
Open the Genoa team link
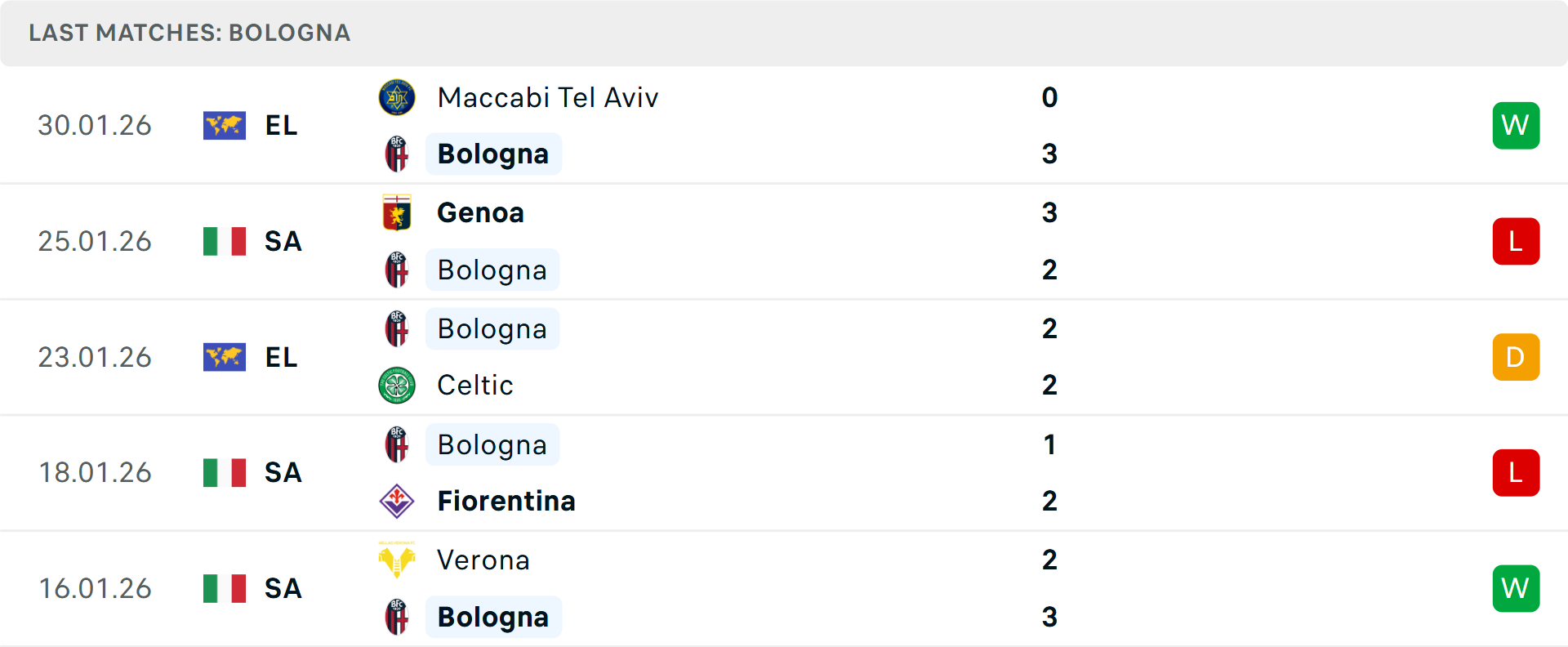coord(480,212)
